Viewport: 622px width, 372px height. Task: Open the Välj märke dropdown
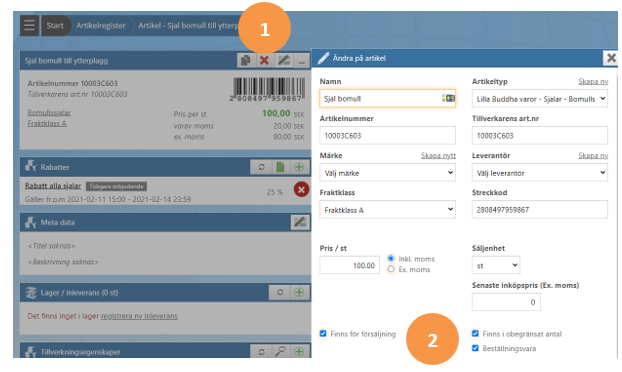(x=387, y=173)
